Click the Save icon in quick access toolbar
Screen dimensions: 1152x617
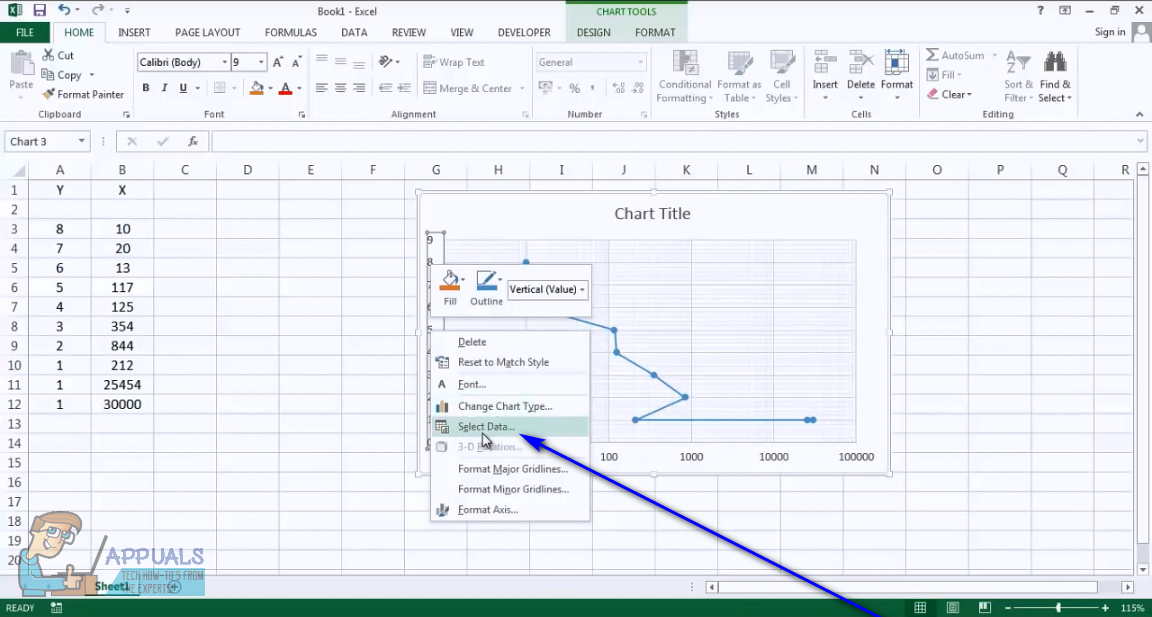click(x=40, y=10)
